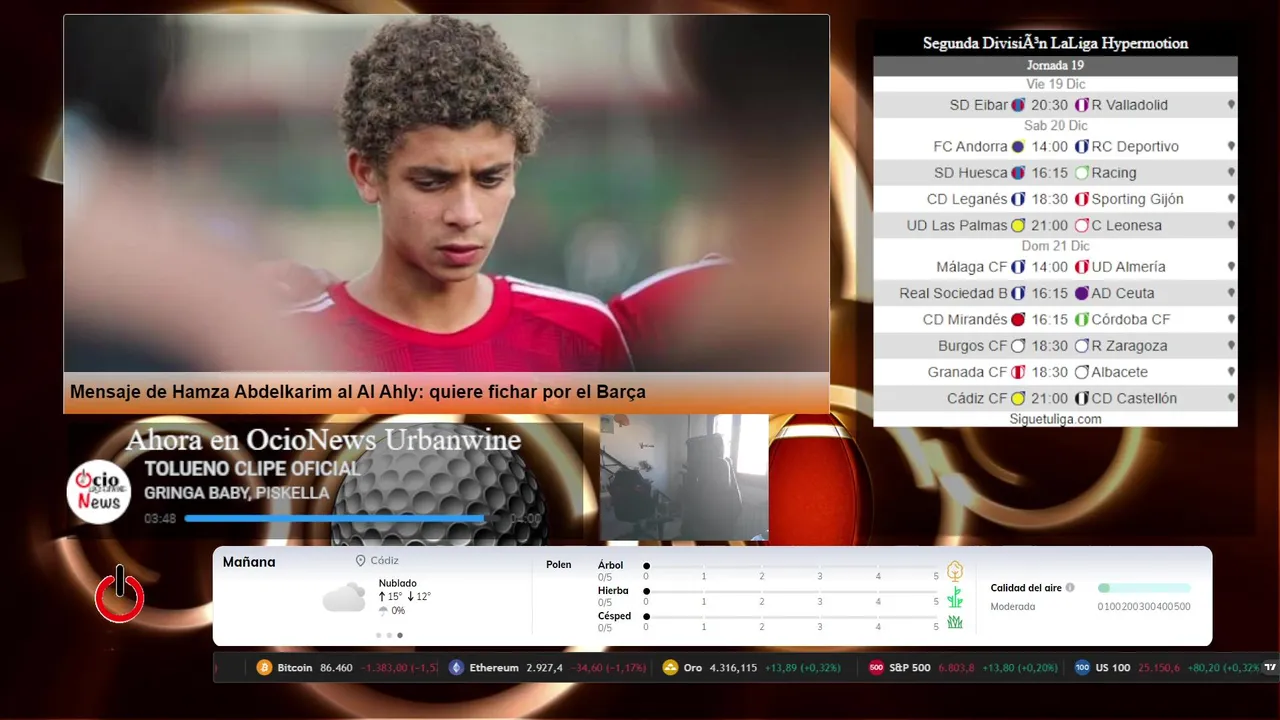Click the Moderada air quality label

1013,607
